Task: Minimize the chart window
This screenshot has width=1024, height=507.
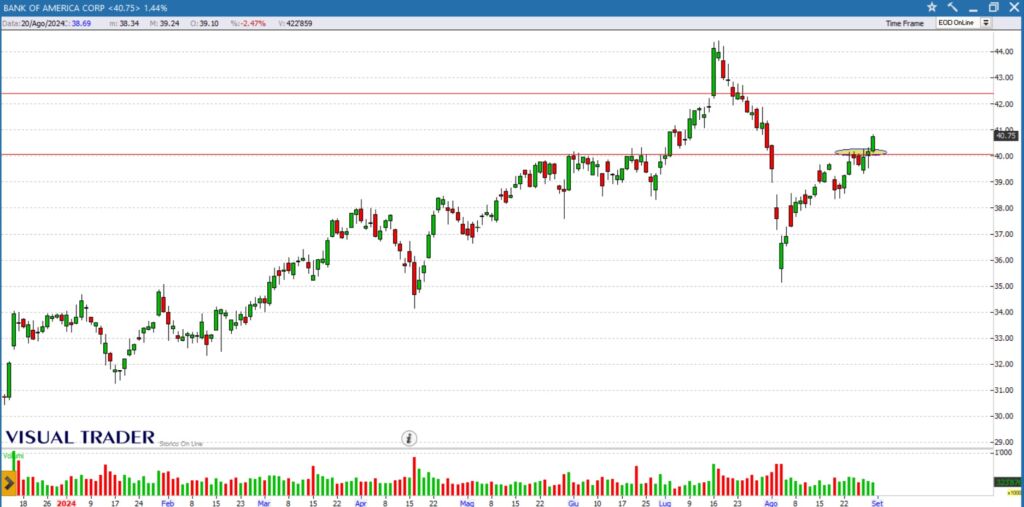Action: tap(973, 8)
